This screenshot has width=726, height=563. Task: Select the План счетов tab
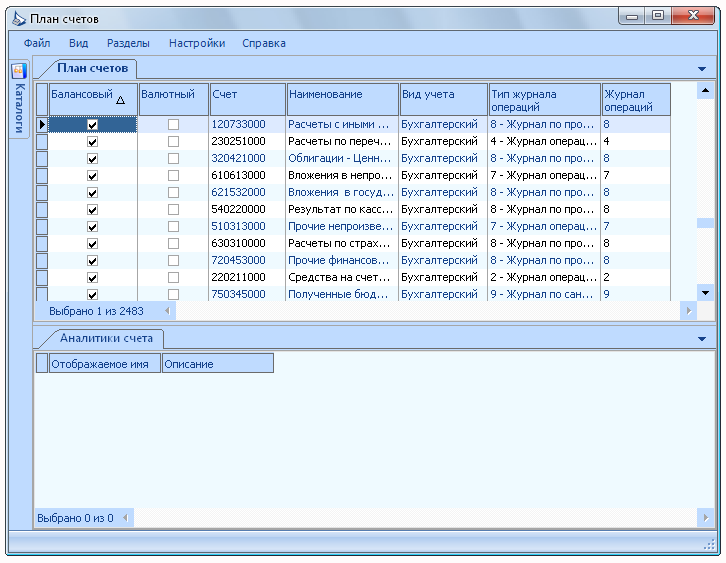pos(92,68)
